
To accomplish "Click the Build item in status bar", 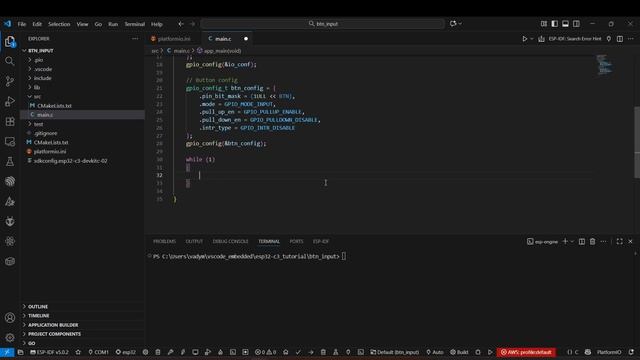I will pos(459,352).
